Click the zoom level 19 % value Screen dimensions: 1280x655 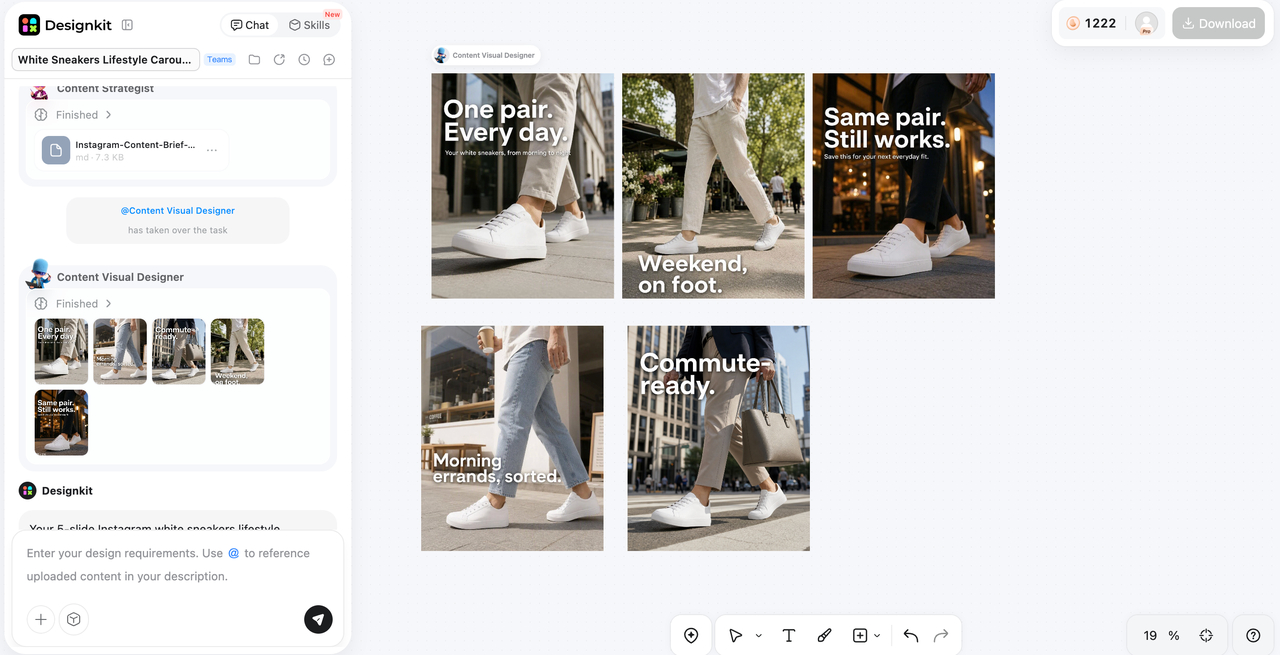point(1161,636)
